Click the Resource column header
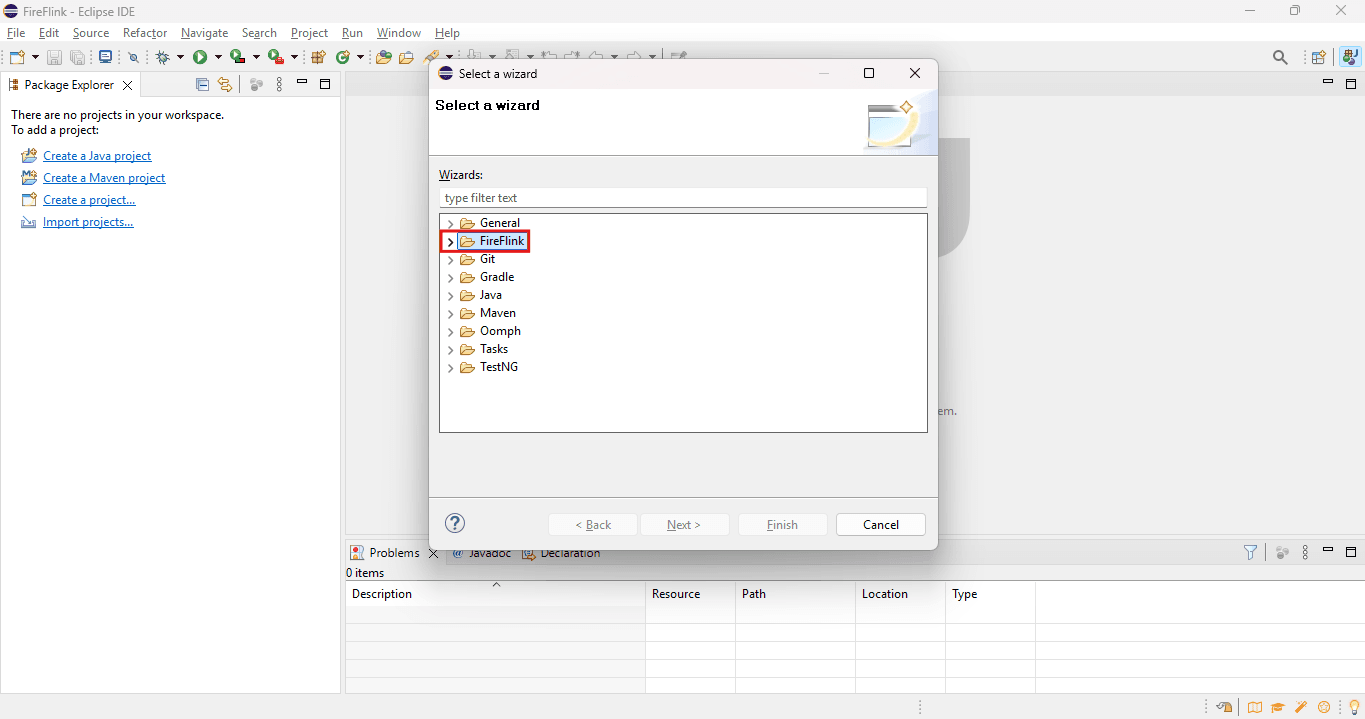Viewport: 1365px width, 719px height. tap(691, 594)
